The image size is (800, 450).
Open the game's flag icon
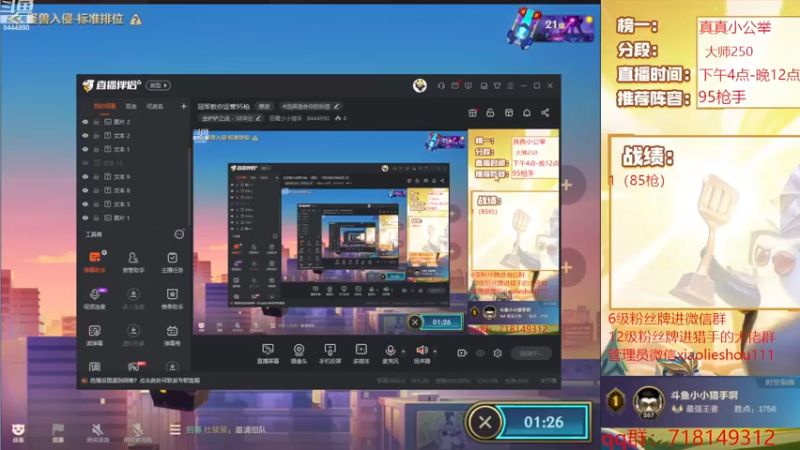58,432
